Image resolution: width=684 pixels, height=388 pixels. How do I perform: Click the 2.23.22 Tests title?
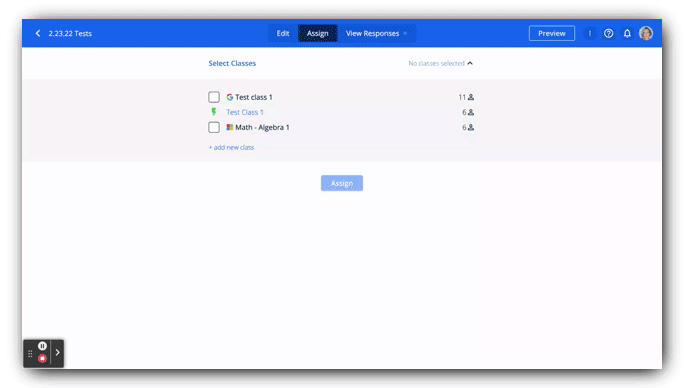click(x=70, y=34)
